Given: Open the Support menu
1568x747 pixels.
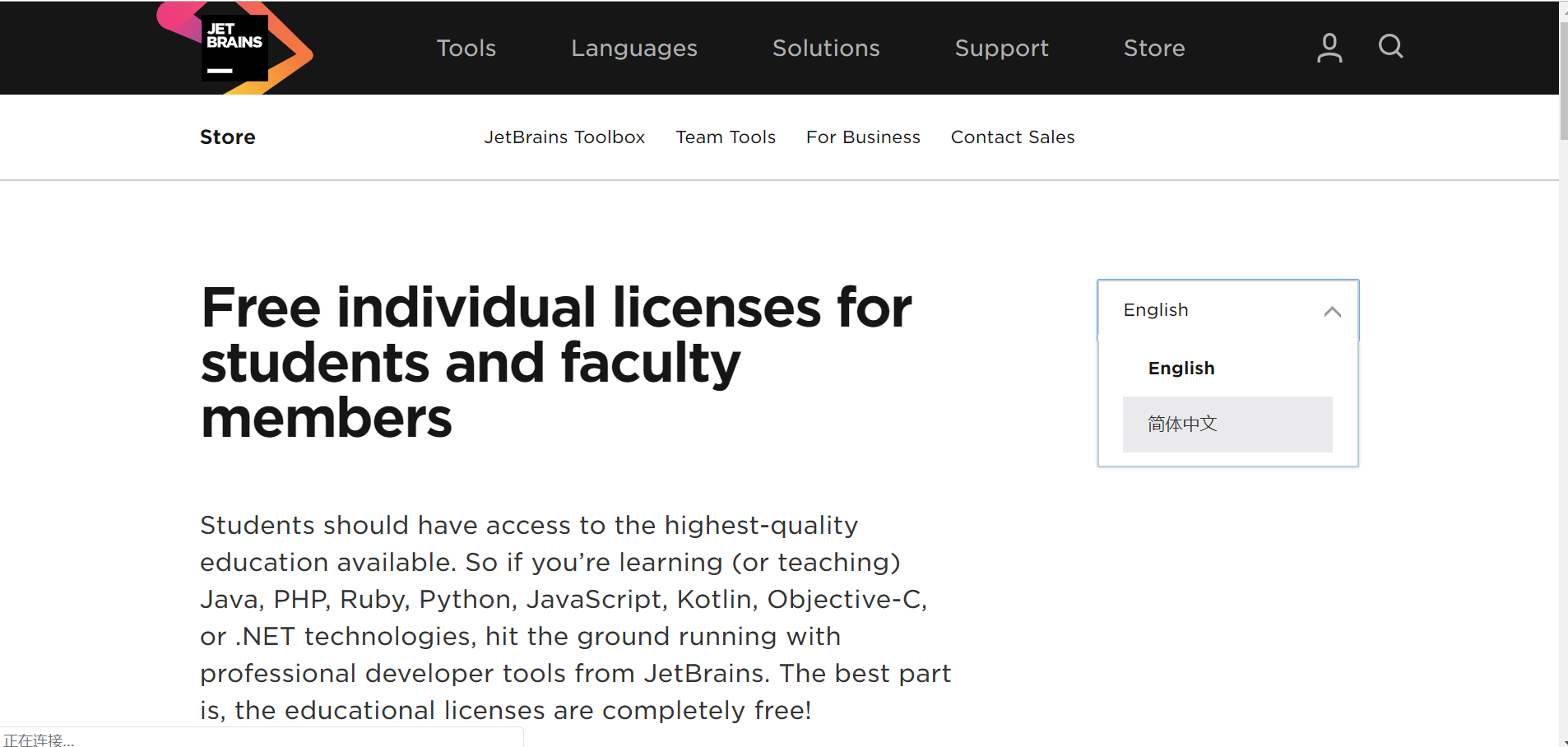Looking at the screenshot, I should 1001,48.
